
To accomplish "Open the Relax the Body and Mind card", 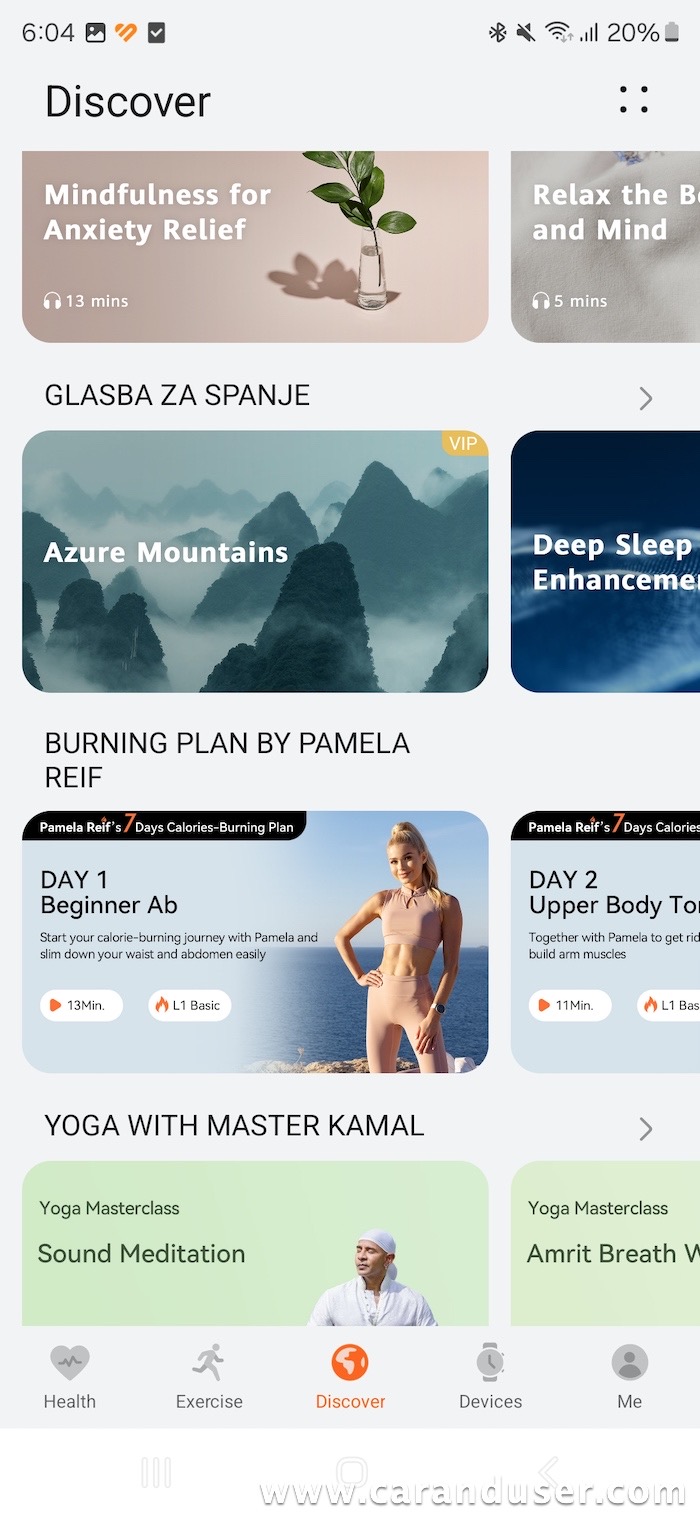I will [x=605, y=247].
